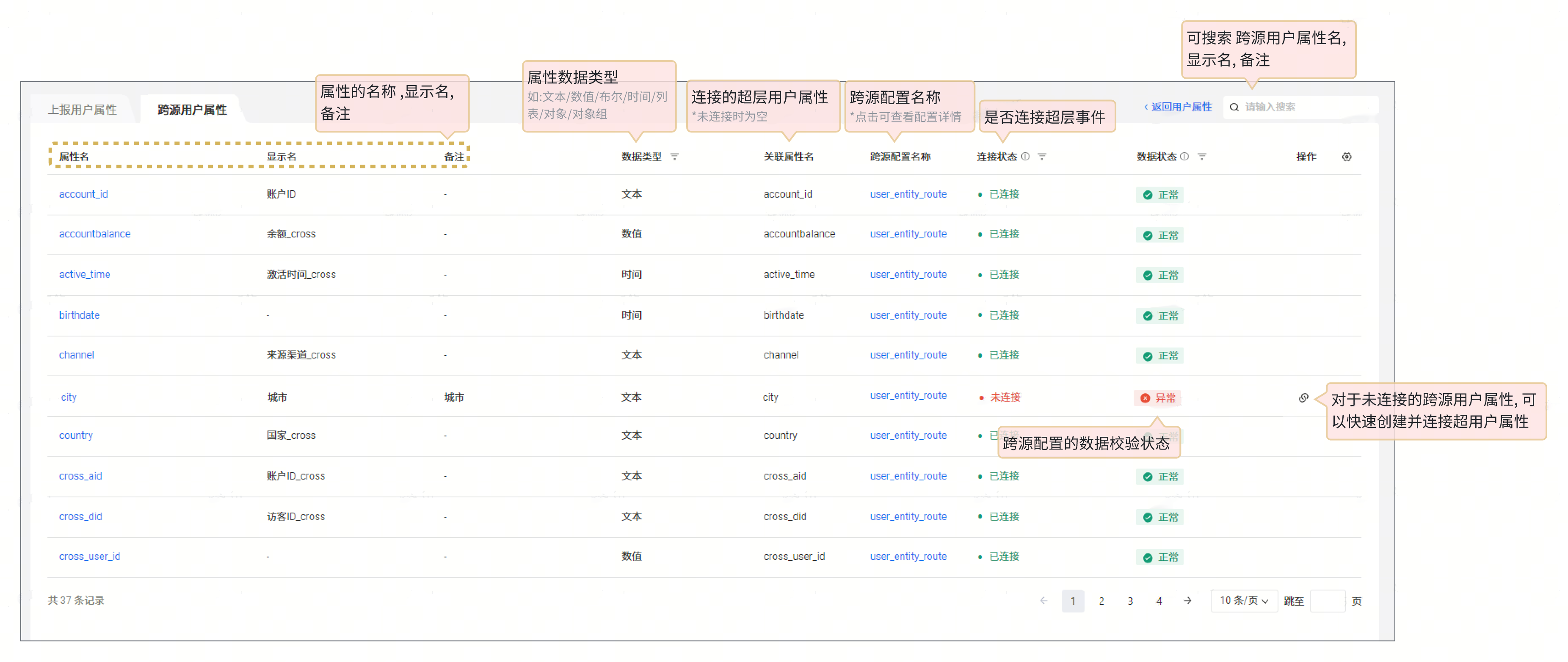Open user_entity_route config in cross_user_id row
Image resolution: width=1568 pixels, height=662 pixels.
coord(908,557)
